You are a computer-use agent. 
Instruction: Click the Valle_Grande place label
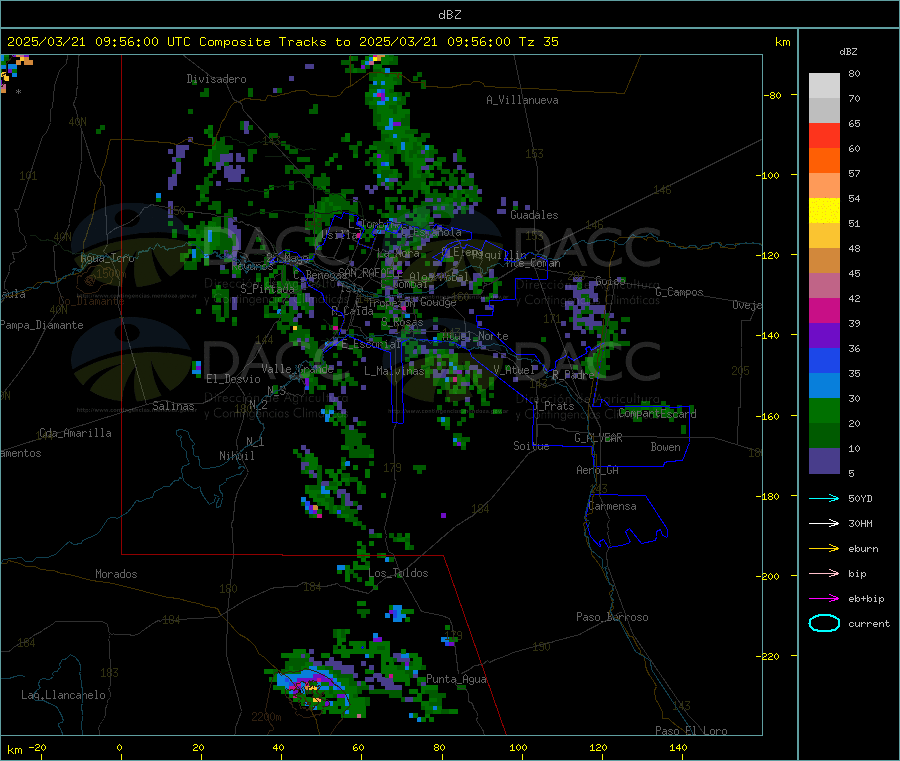297,368
